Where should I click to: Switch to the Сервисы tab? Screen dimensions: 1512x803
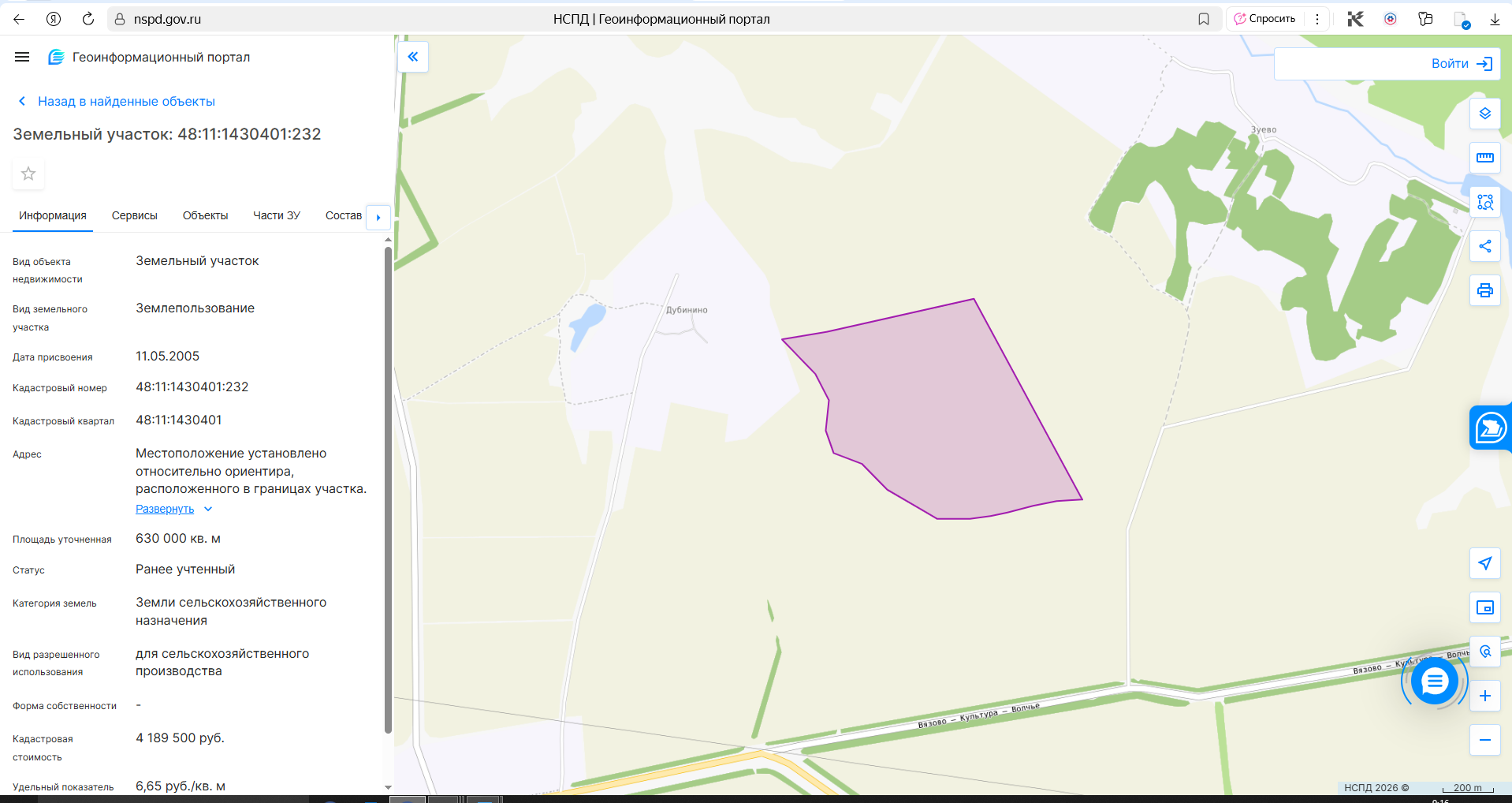point(134,215)
